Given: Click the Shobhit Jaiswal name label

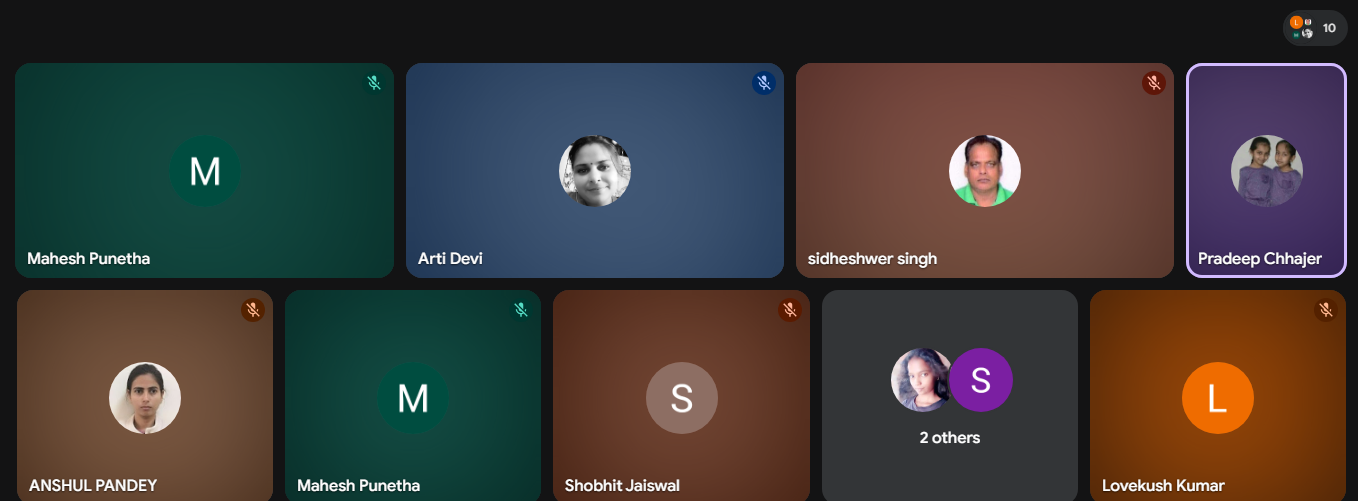Looking at the screenshot, I should point(622,486).
